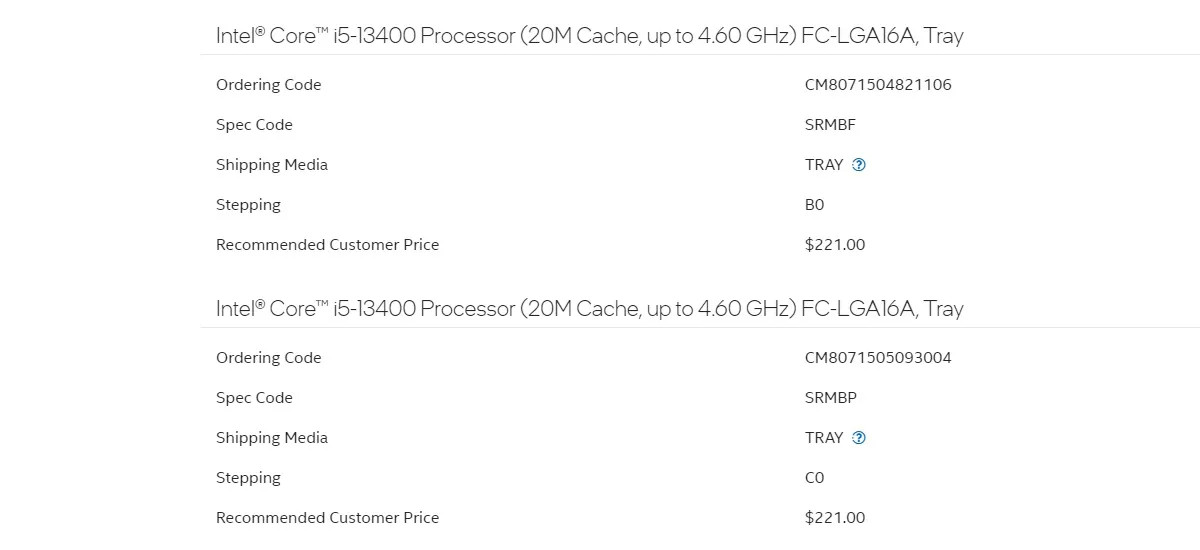This screenshot has width=1200, height=550.
Task: Click help icon beside first TRAY shipping media
Action: pos(859,165)
